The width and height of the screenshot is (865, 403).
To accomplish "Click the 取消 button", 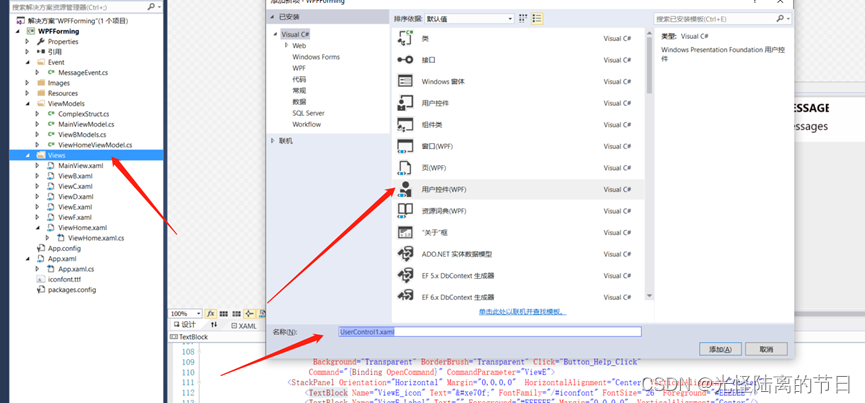I will tap(766, 349).
